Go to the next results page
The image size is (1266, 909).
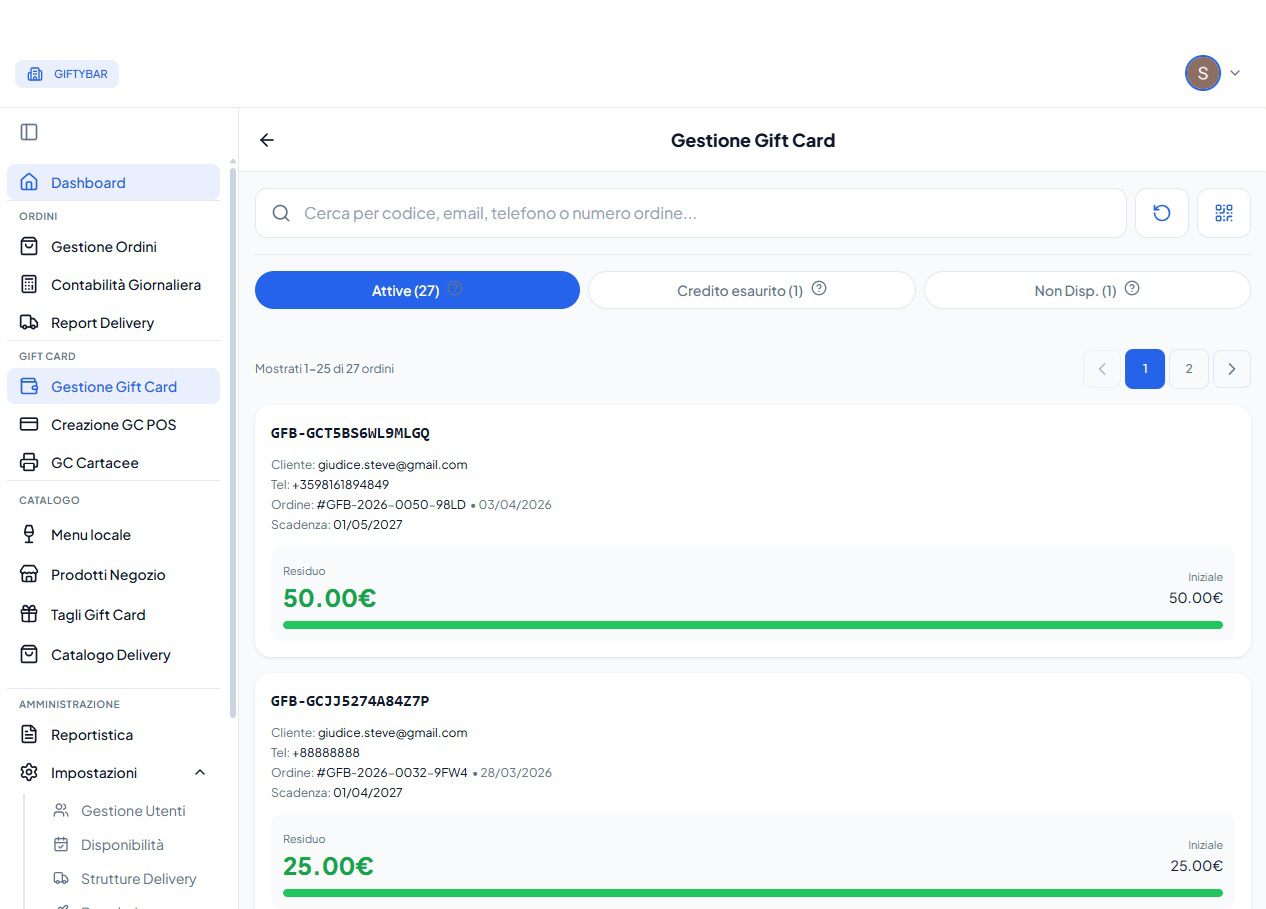(x=1232, y=369)
